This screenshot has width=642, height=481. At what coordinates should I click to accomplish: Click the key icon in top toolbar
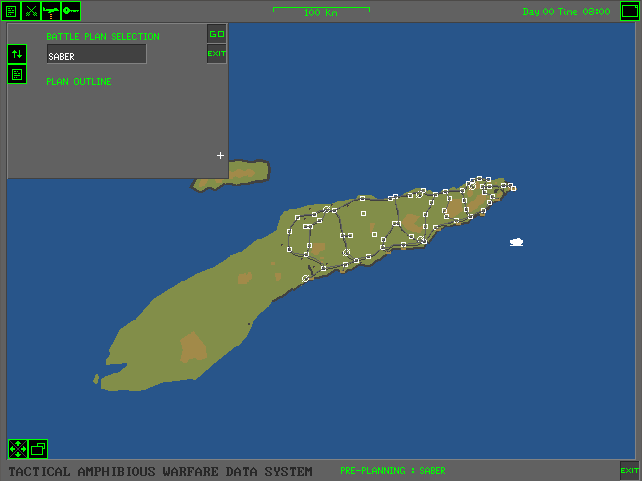coord(70,11)
